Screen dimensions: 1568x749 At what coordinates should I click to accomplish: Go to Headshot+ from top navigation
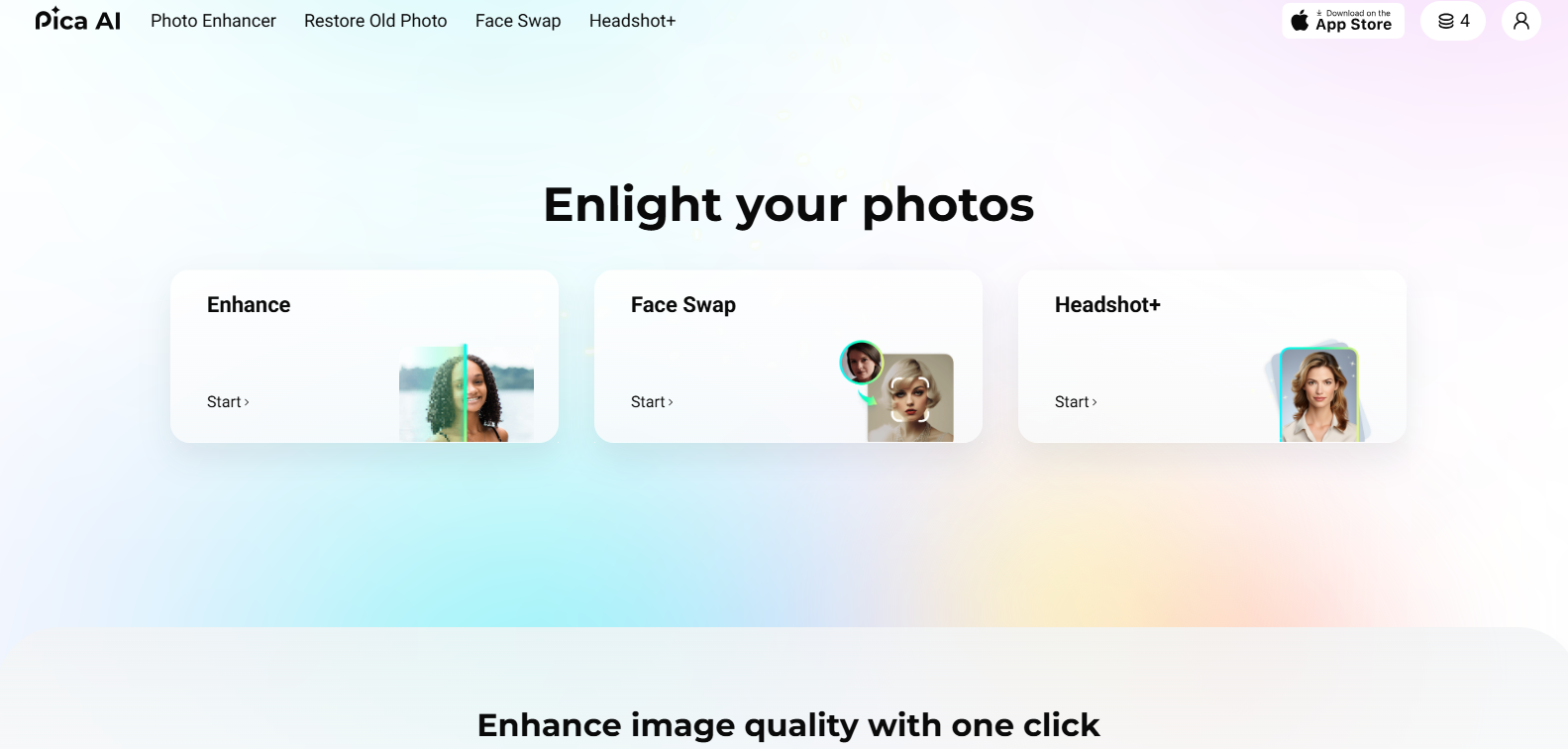632,21
